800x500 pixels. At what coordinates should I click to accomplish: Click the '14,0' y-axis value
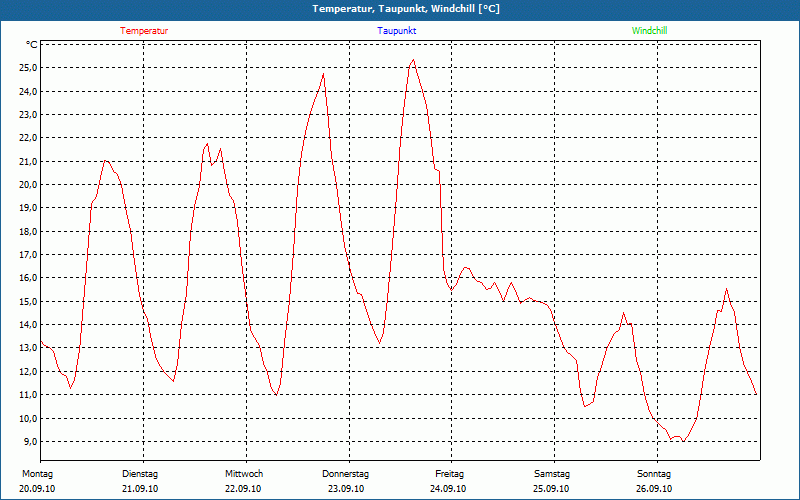28,324
